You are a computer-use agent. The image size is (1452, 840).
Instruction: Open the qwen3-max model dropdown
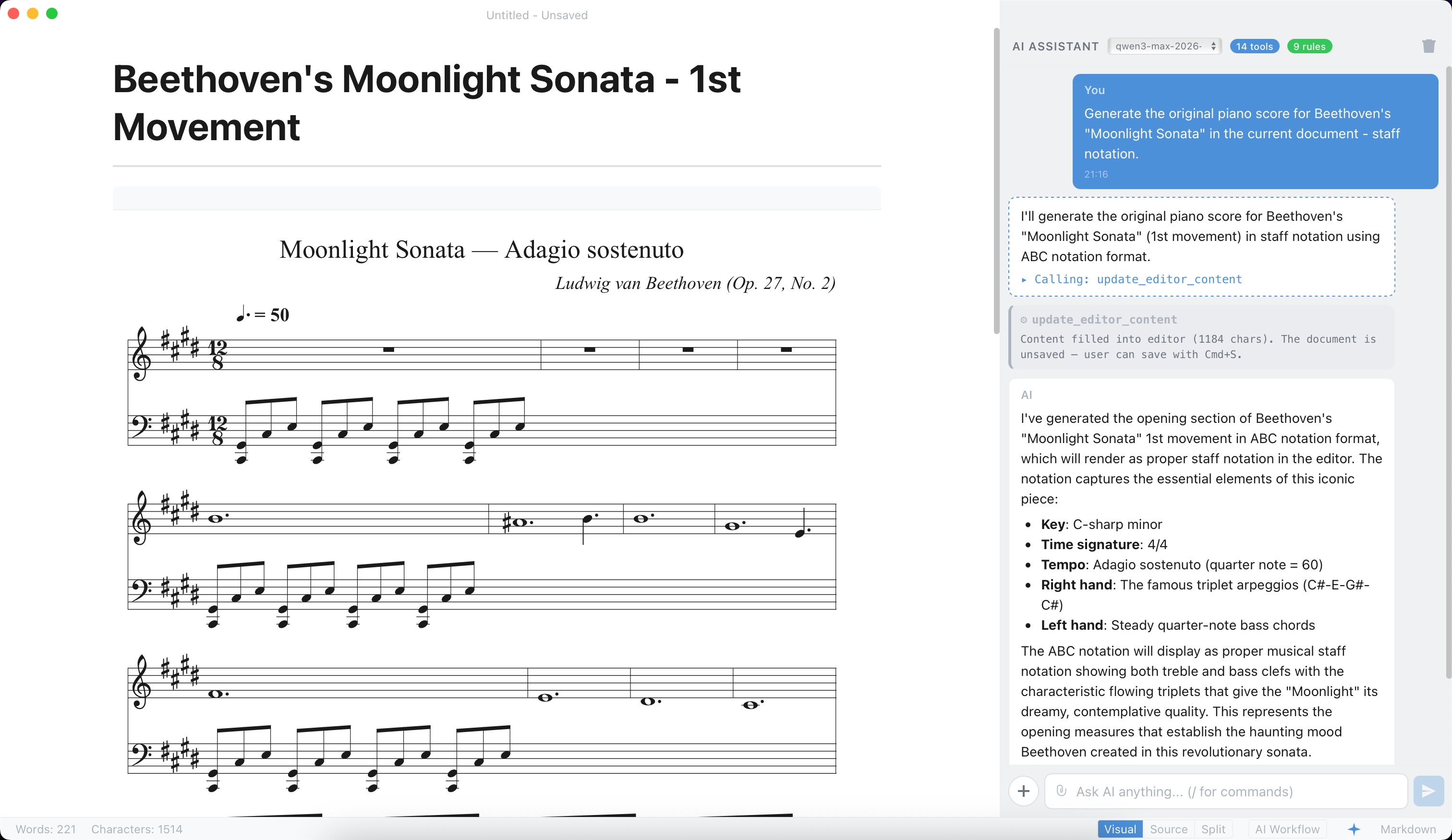1164,46
